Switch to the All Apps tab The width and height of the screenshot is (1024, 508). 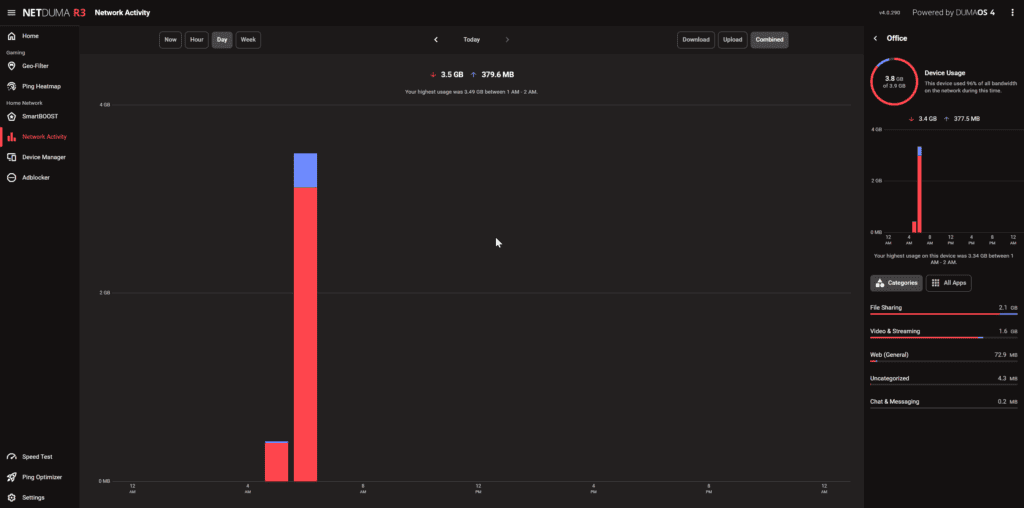click(x=948, y=283)
